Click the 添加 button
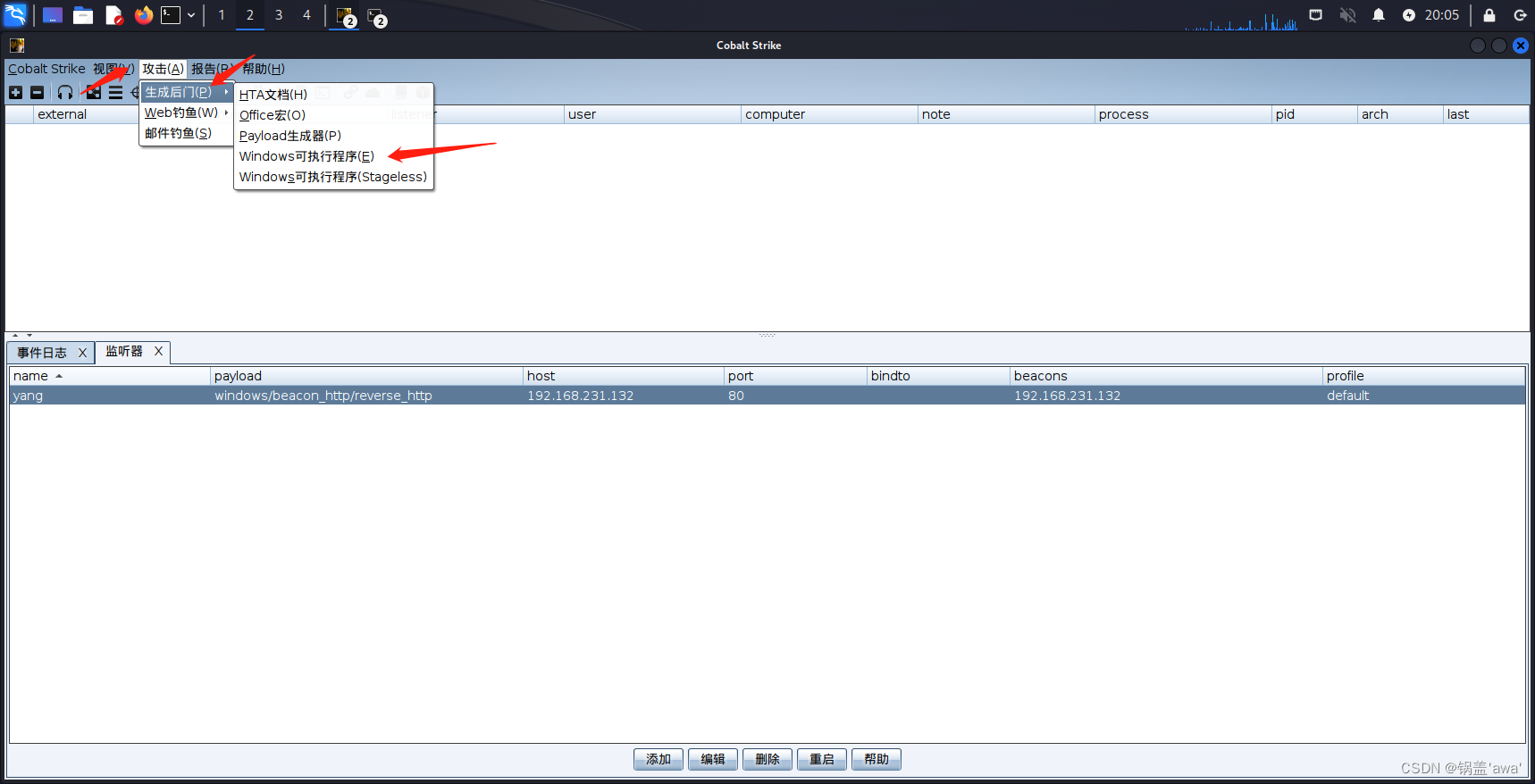This screenshot has height=784, width=1535. pyautogui.click(x=658, y=759)
